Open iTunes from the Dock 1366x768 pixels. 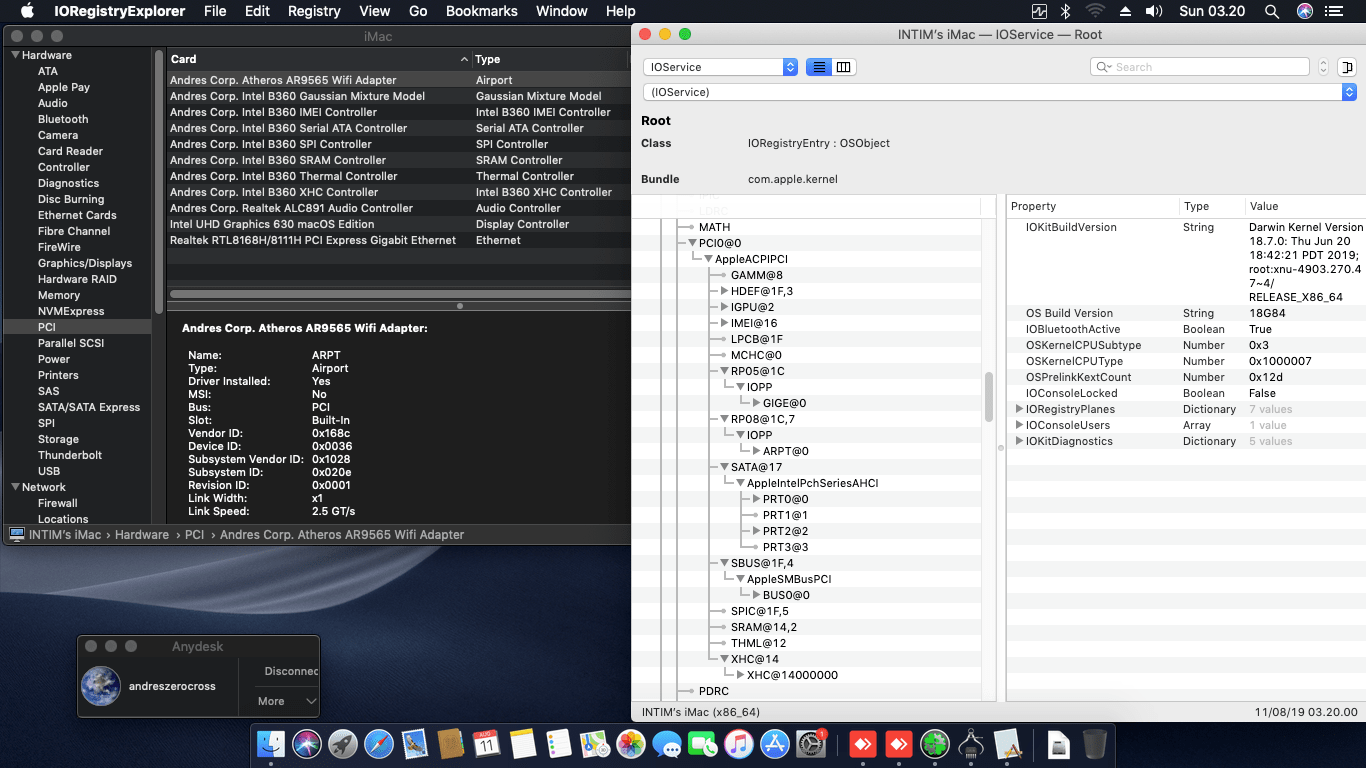(739, 744)
